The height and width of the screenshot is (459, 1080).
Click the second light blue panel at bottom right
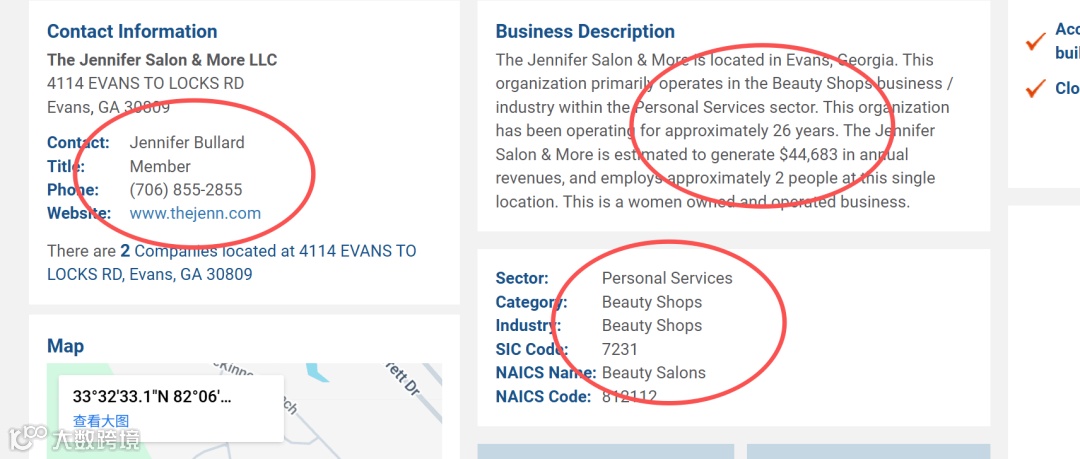[x=869, y=451]
